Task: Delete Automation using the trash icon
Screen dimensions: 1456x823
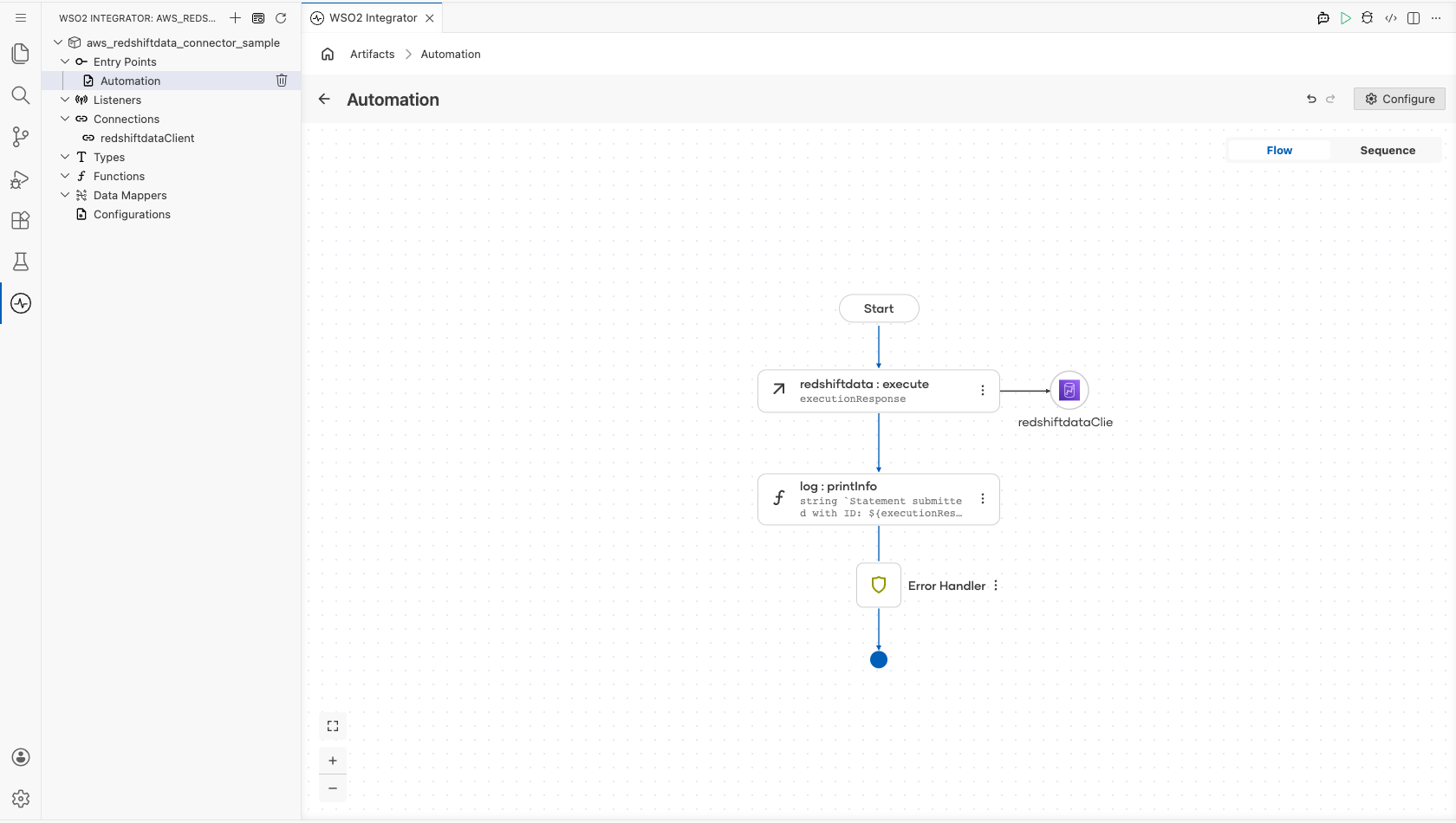Action: pyautogui.click(x=282, y=81)
